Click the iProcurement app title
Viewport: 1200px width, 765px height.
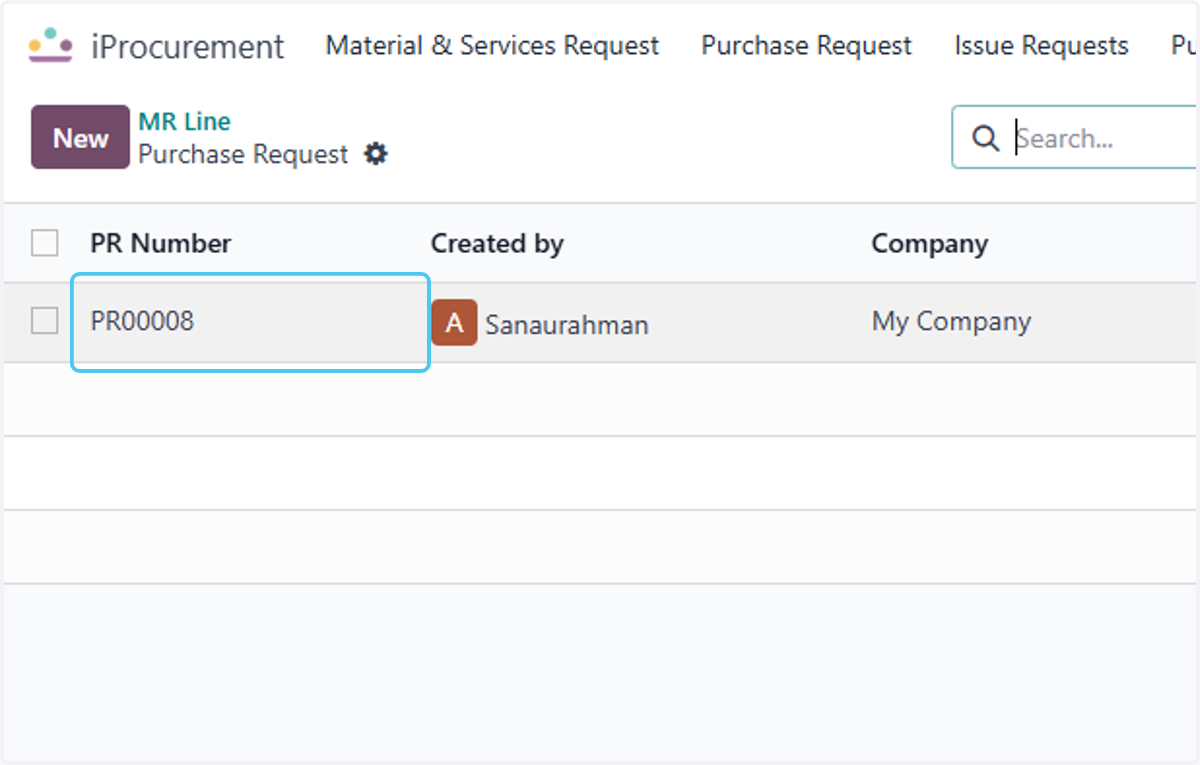pos(188,47)
